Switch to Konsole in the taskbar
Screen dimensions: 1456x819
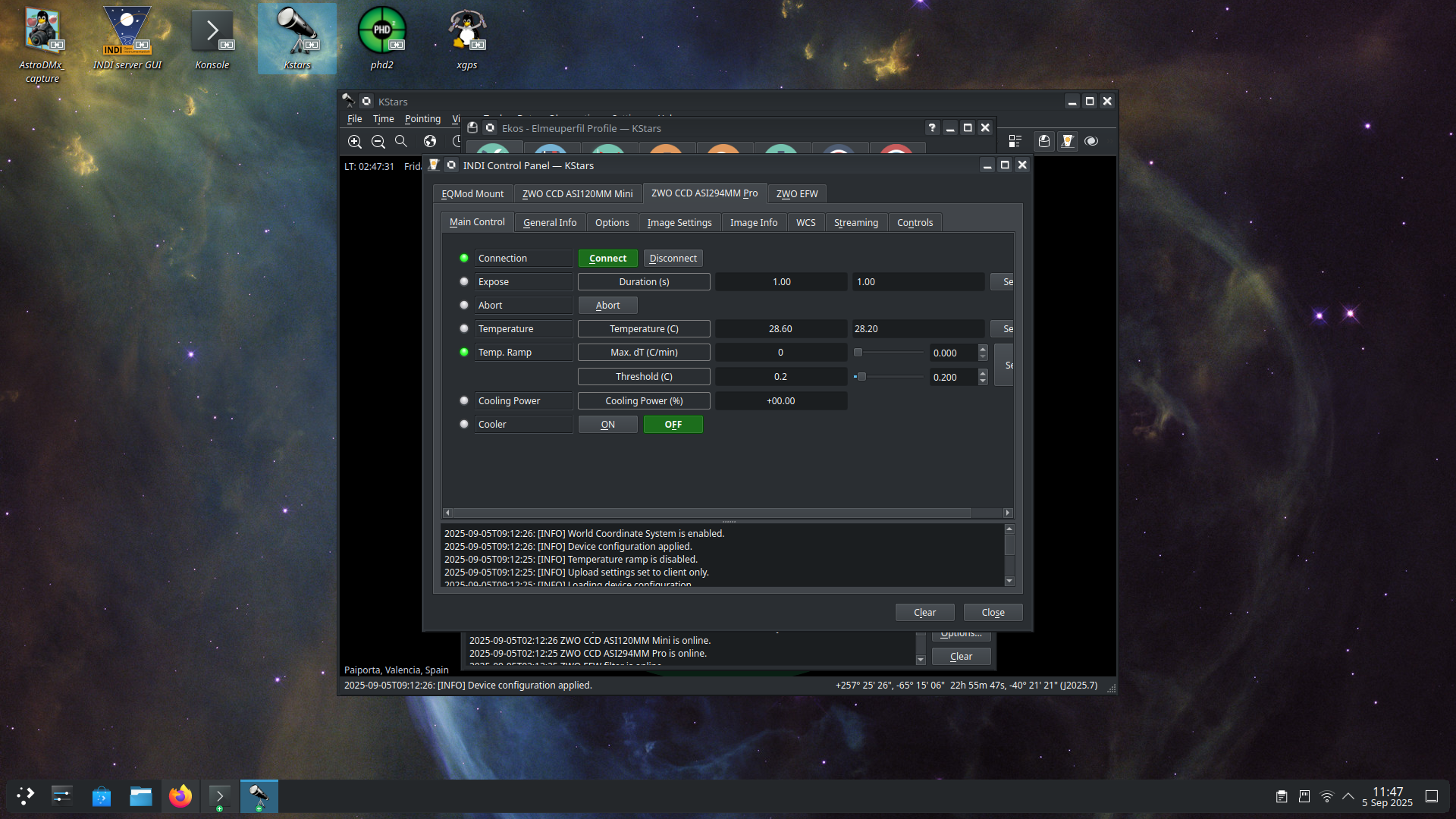[x=219, y=796]
